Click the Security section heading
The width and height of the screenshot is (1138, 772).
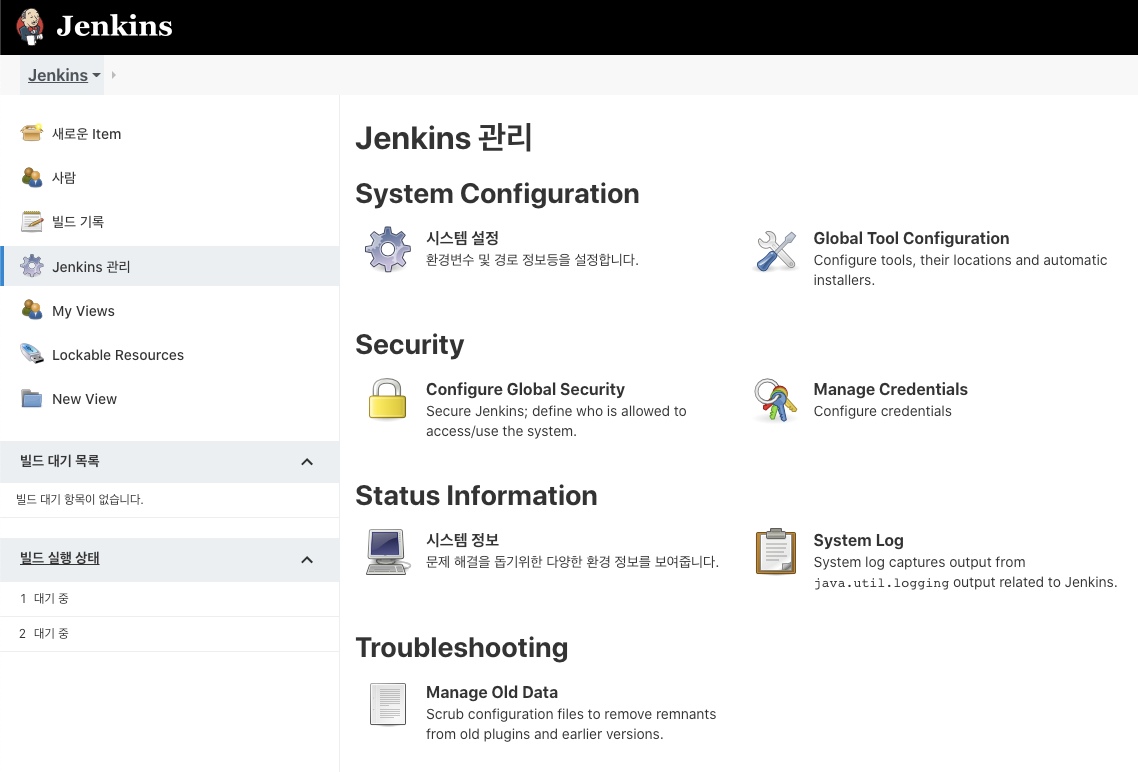pos(409,345)
